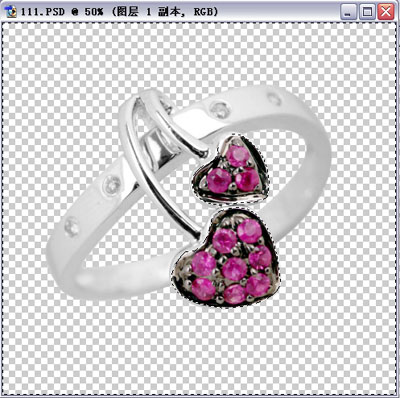The width and height of the screenshot is (400, 398).
Task: Click the large pink gemstone heart pendant
Action: tap(227, 258)
